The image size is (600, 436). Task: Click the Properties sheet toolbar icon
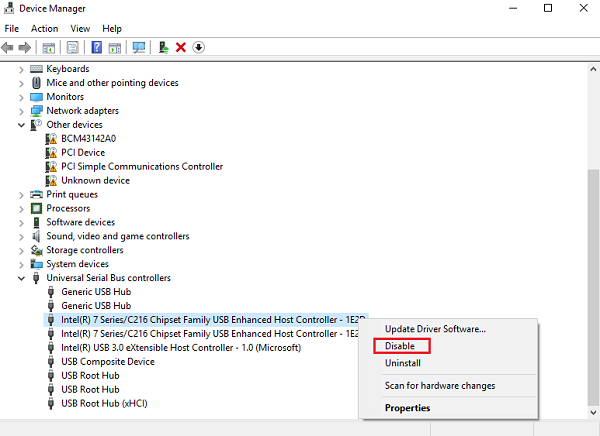(72, 47)
